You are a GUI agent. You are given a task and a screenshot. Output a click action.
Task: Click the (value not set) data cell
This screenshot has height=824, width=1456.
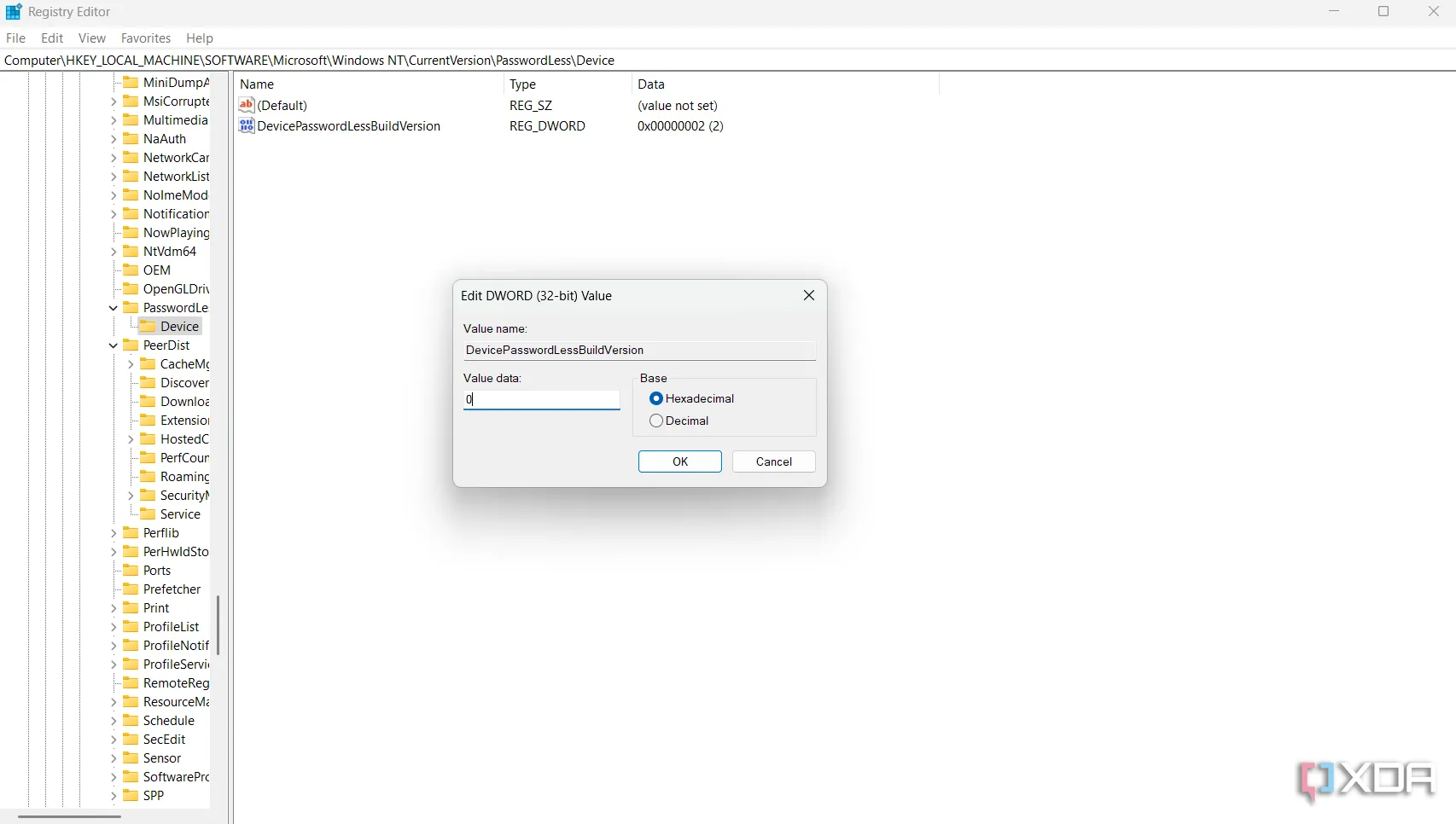pos(678,106)
